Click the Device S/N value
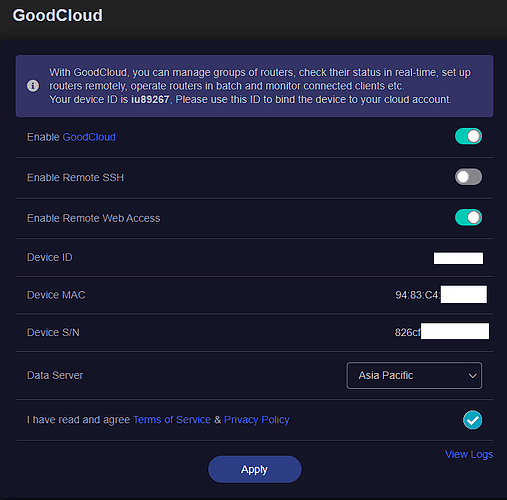 (442, 332)
